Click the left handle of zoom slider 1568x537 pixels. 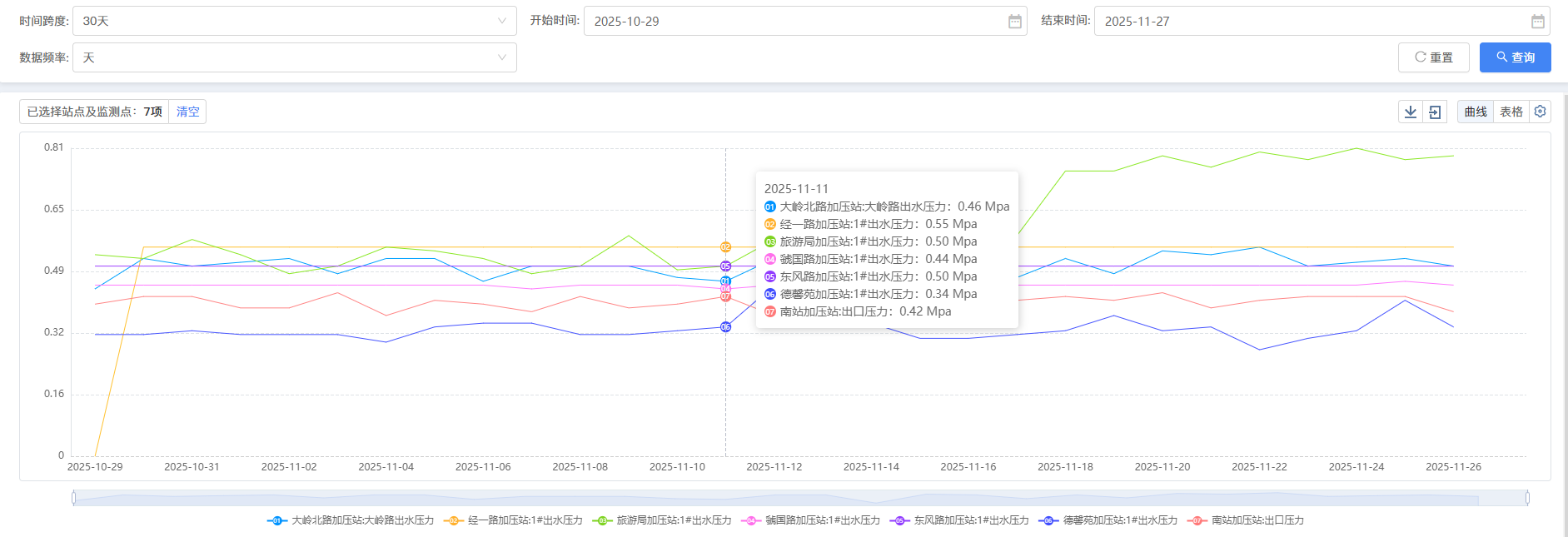[x=73, y=498]
